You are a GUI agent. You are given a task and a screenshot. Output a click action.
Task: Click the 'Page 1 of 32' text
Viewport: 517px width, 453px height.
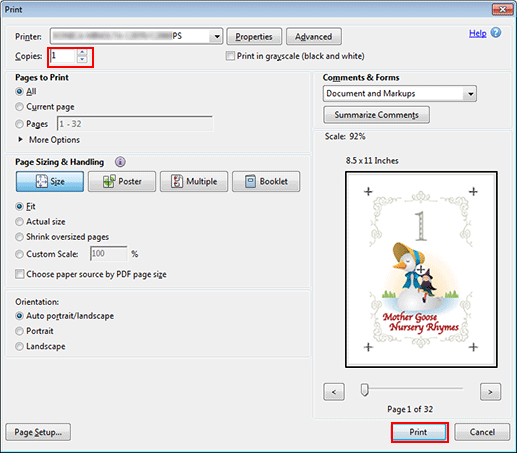(x=410, y=409)
